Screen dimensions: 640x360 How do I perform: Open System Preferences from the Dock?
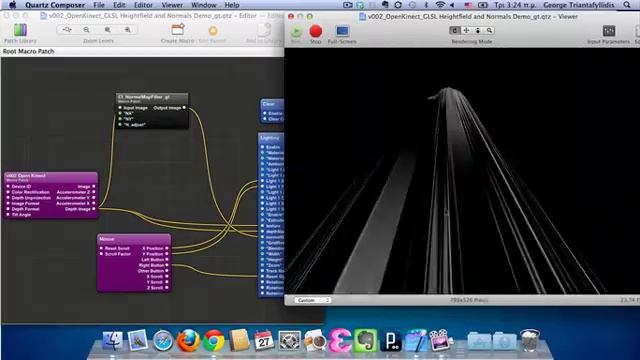coord(289,341)
